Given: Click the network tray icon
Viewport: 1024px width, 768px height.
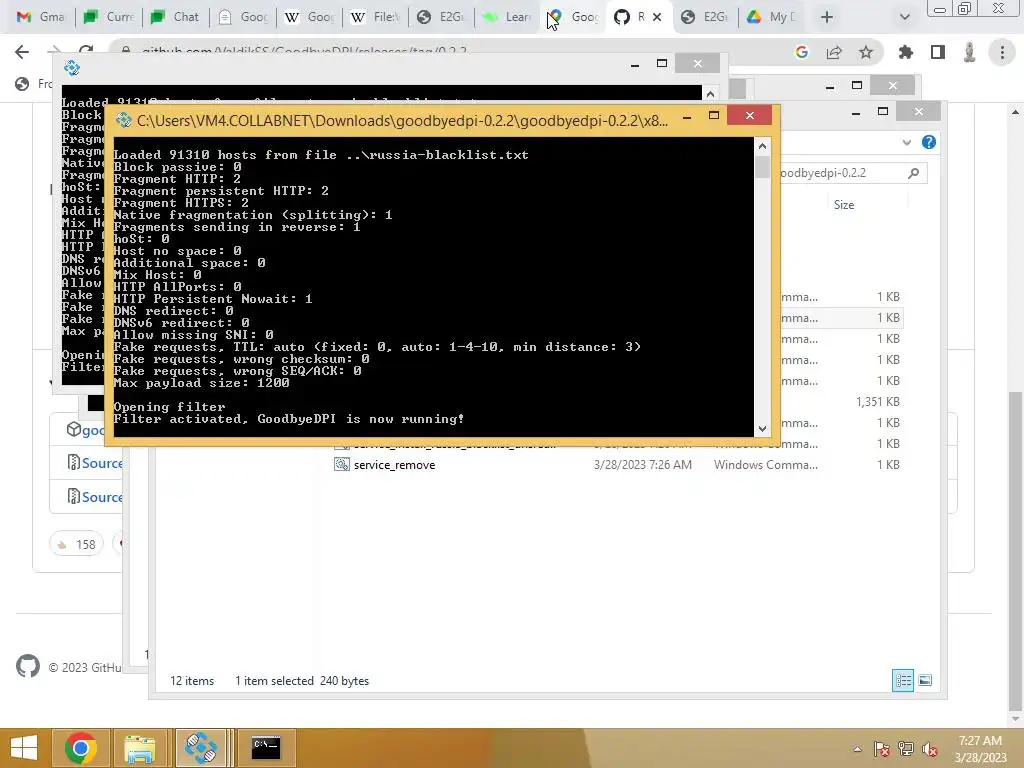Looking at the screenshot, I should (x=906, y=749).
